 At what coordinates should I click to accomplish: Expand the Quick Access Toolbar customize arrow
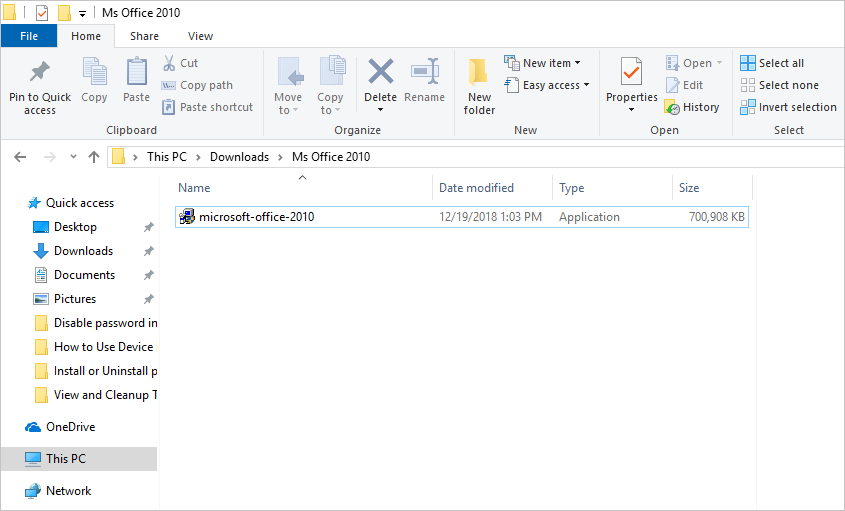point(82,13)
